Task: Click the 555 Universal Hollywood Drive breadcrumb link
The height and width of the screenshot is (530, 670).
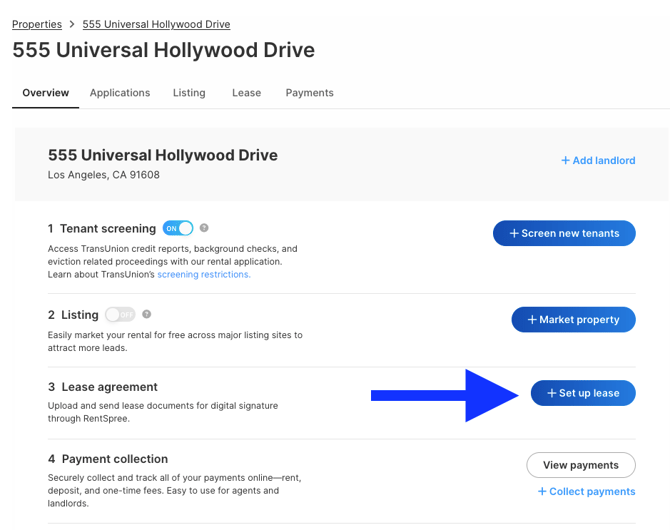Action: coord(156,24)
